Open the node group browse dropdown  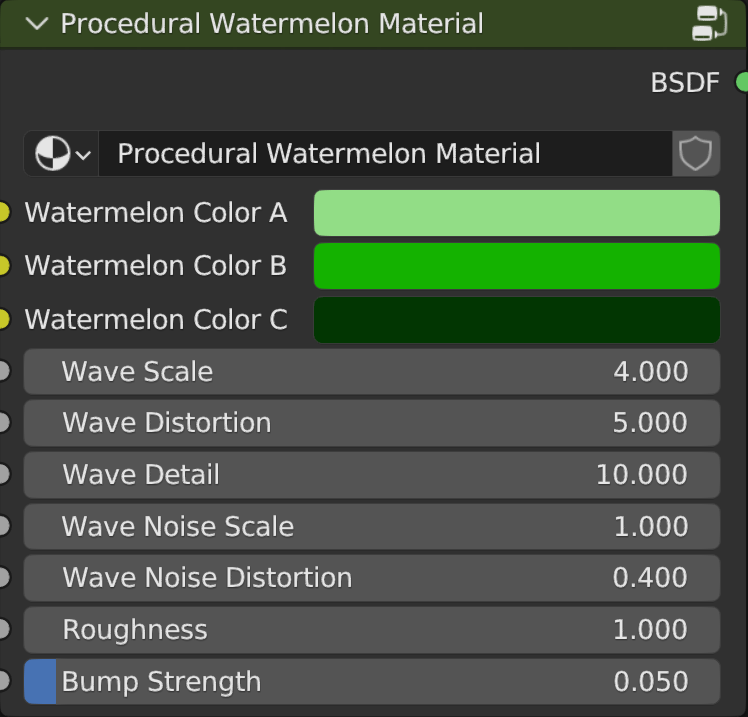click(62, 154)
